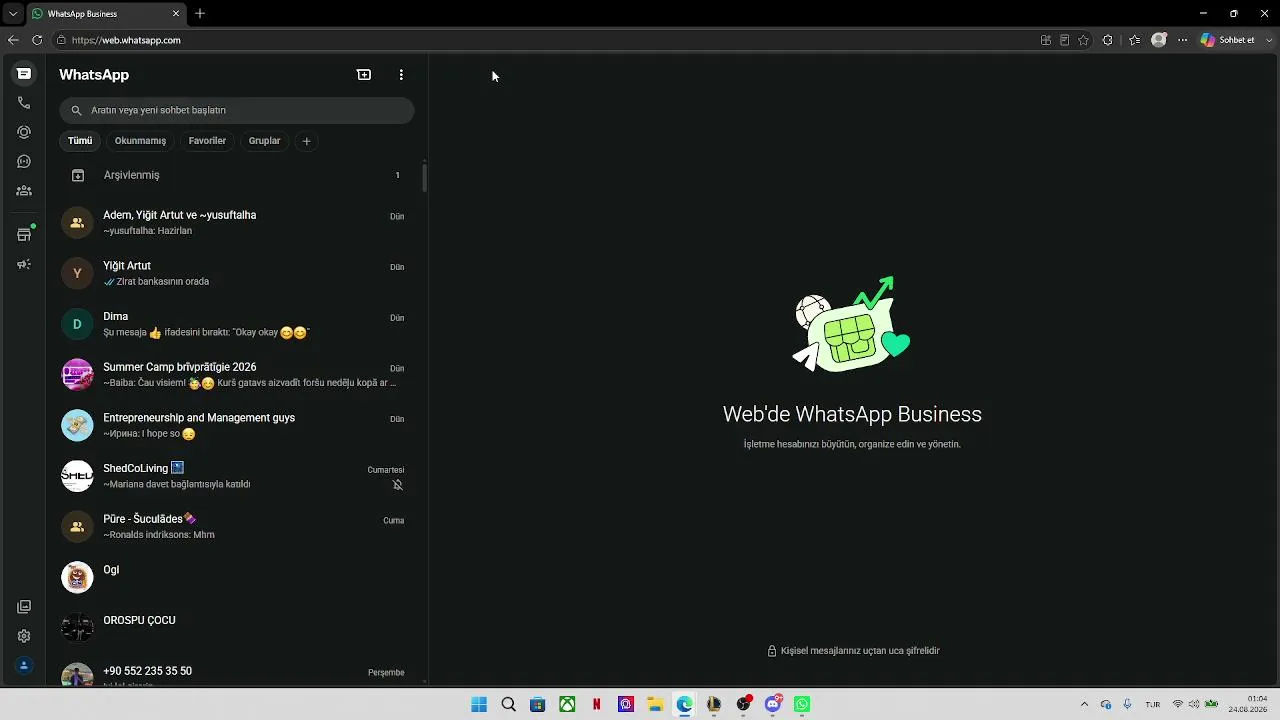This screenshot has width=1280, height=720.
Task: Click the address bar URL web.whatsapp.com
Action: (x=126, y=40)
